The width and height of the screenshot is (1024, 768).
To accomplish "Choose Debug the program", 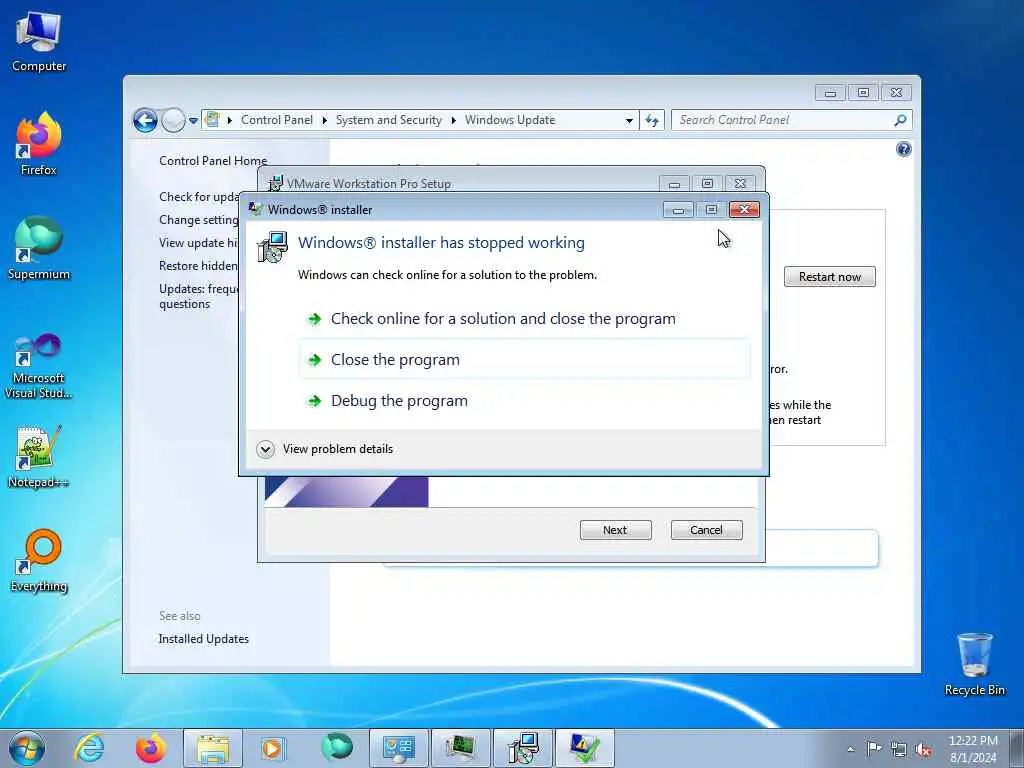I will click(524, 400).
